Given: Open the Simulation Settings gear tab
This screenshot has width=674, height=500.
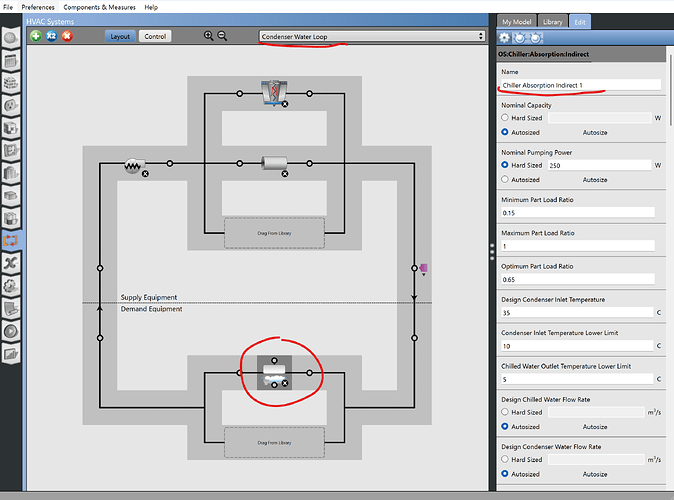Looking at the screenshot, I should click(11, 285).
